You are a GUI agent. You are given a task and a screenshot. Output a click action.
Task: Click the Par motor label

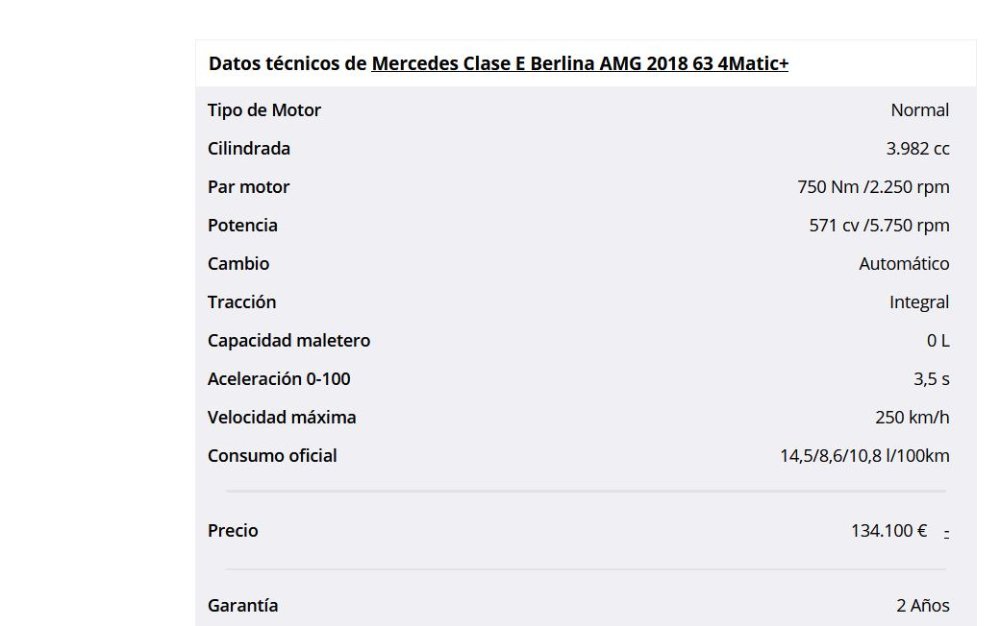(x=248, y=187)
